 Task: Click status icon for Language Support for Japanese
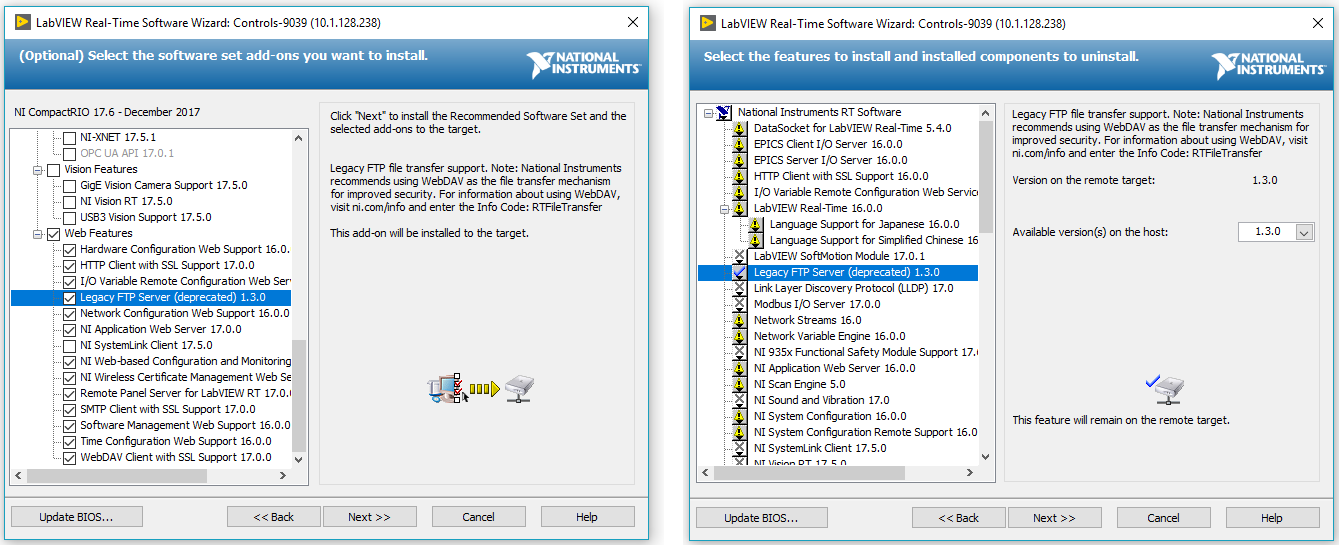click(756, 224)
